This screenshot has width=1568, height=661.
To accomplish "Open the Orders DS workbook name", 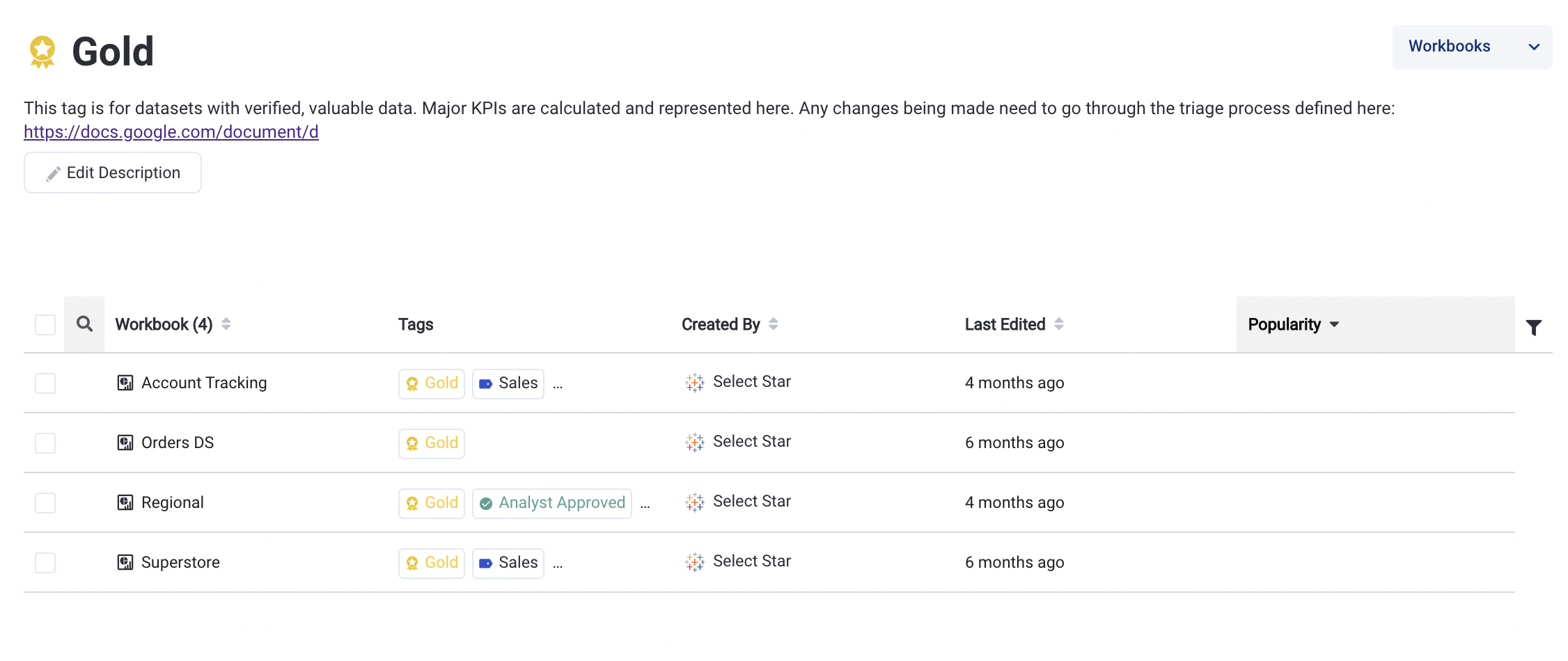I will 178,443.
